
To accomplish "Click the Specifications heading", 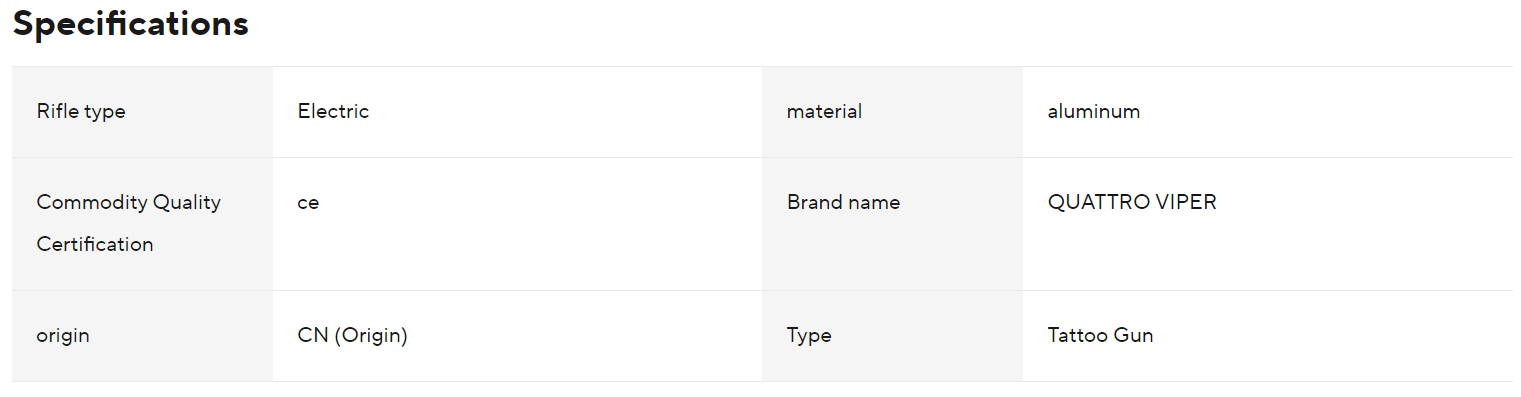I will click(x=130, y=24).
